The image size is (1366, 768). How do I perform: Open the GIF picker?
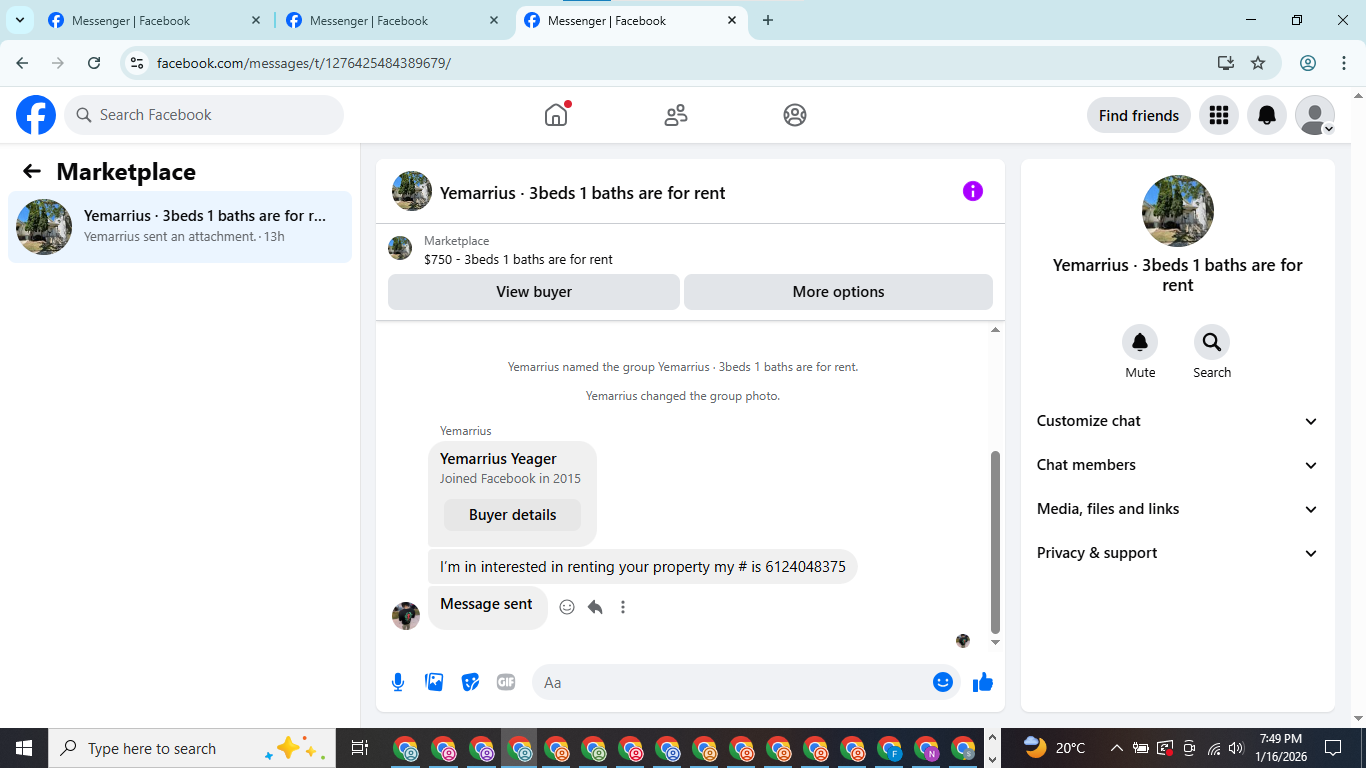[x=506, y=682]
